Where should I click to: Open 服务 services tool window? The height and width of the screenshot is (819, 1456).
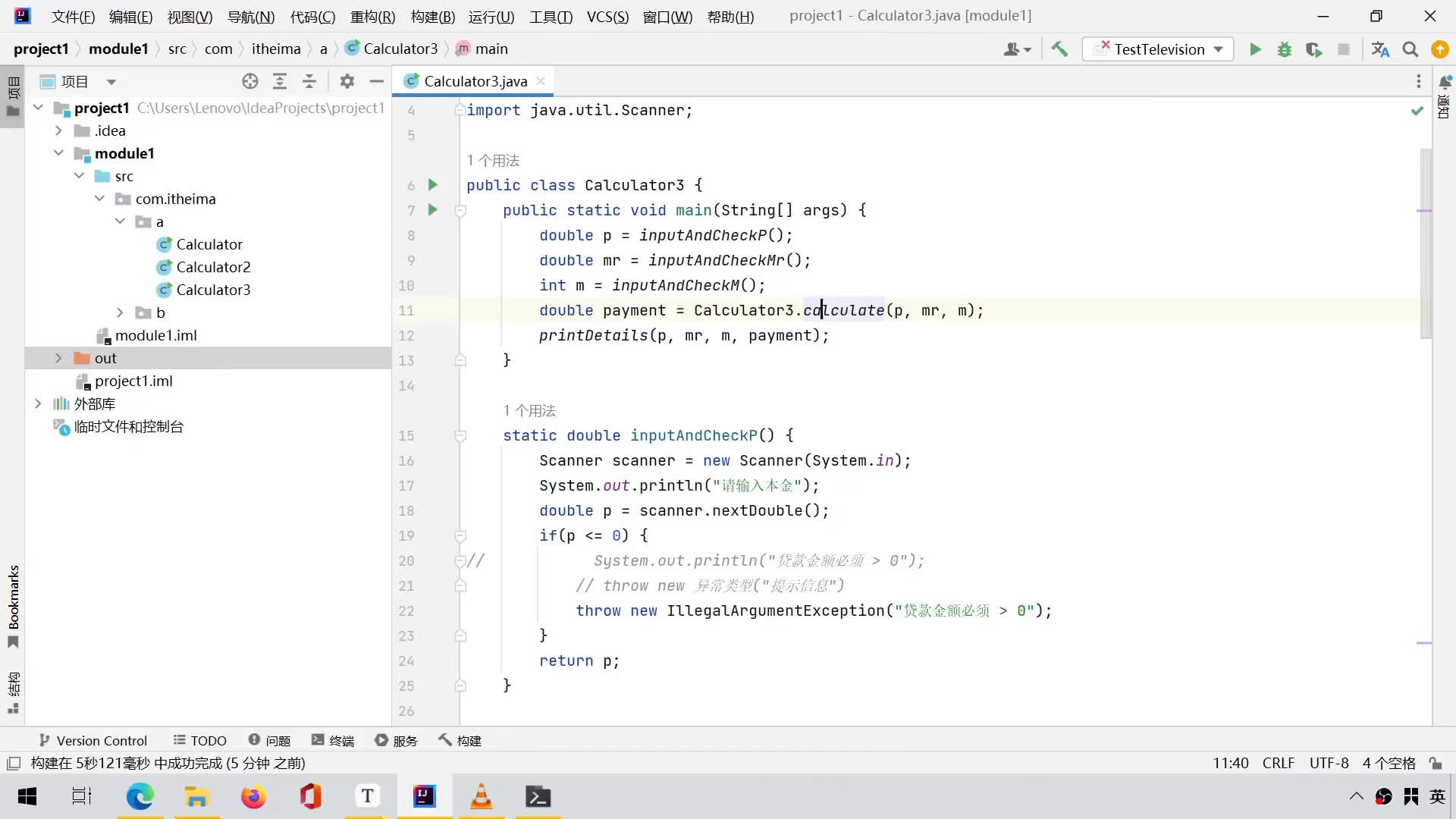[396, 740]
